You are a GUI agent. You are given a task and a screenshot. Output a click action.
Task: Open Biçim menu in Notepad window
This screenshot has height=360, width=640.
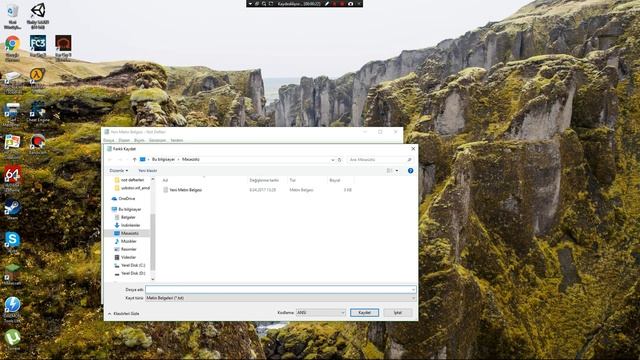click(139, 140)
